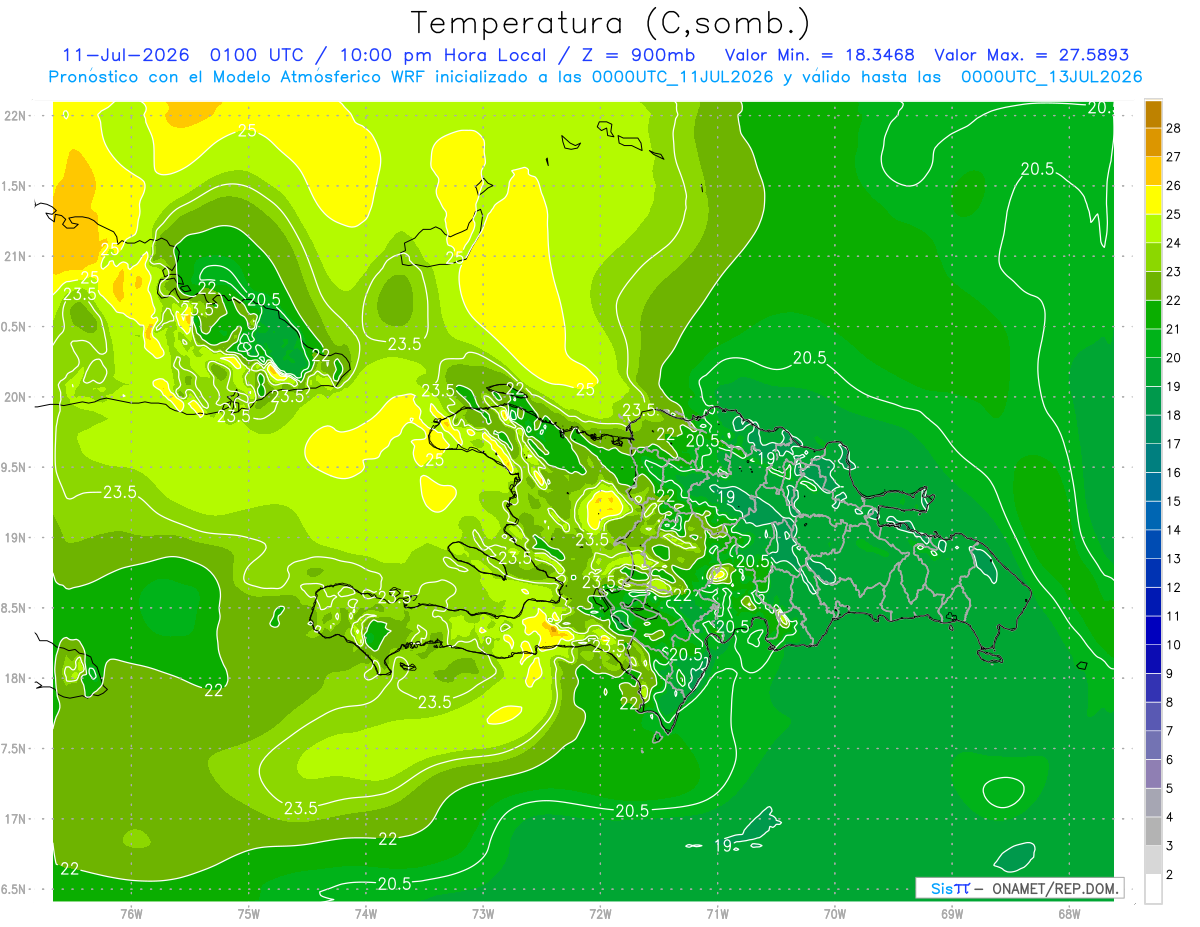Screen dimensions: 1200x927
Task: Click the '72W' longitude axis label
Action: [x=600, y=912]
